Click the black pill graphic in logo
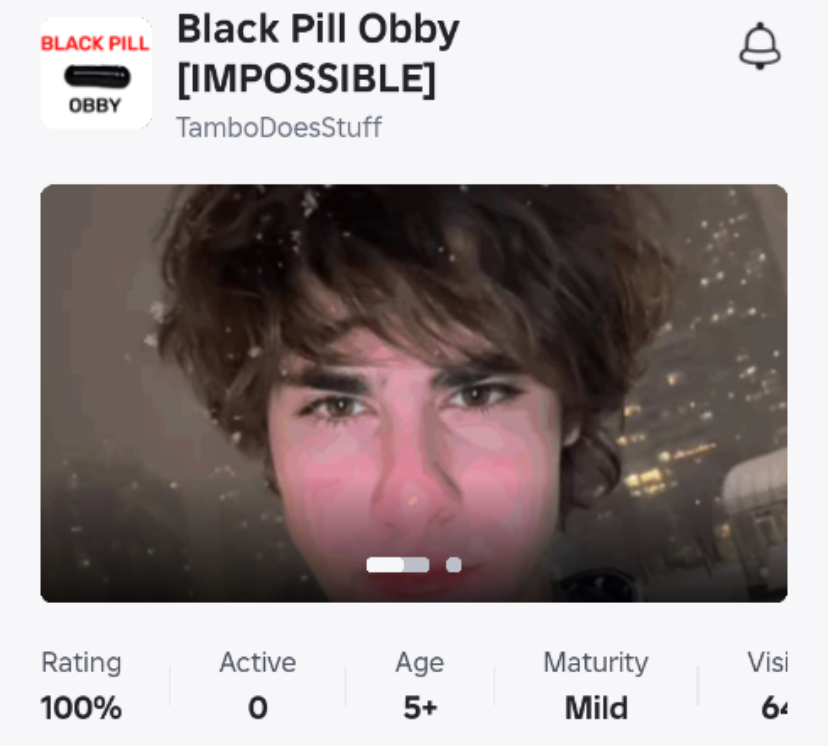The height and width of the screenshot is (746, 828). tap(97, 77)
